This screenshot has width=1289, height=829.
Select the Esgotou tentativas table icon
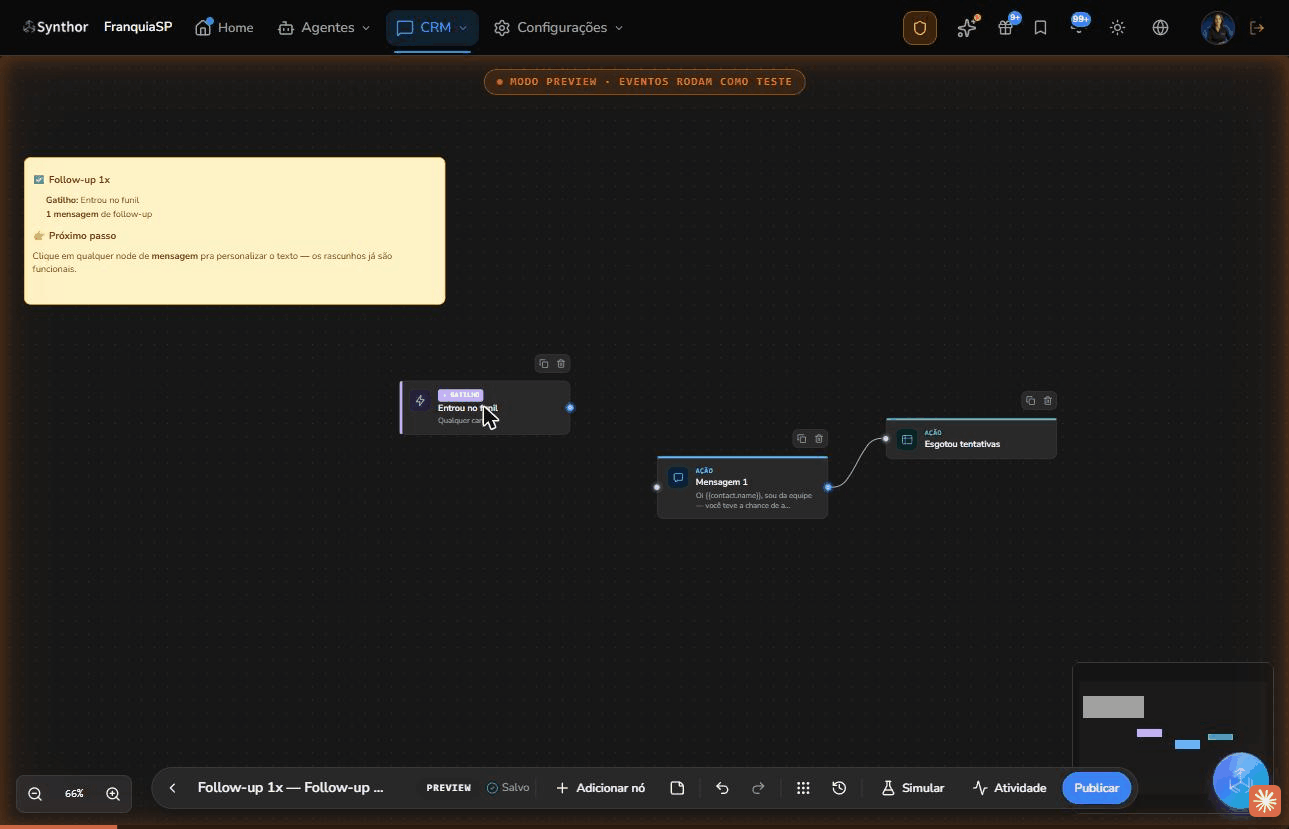(x=907, y=439)
